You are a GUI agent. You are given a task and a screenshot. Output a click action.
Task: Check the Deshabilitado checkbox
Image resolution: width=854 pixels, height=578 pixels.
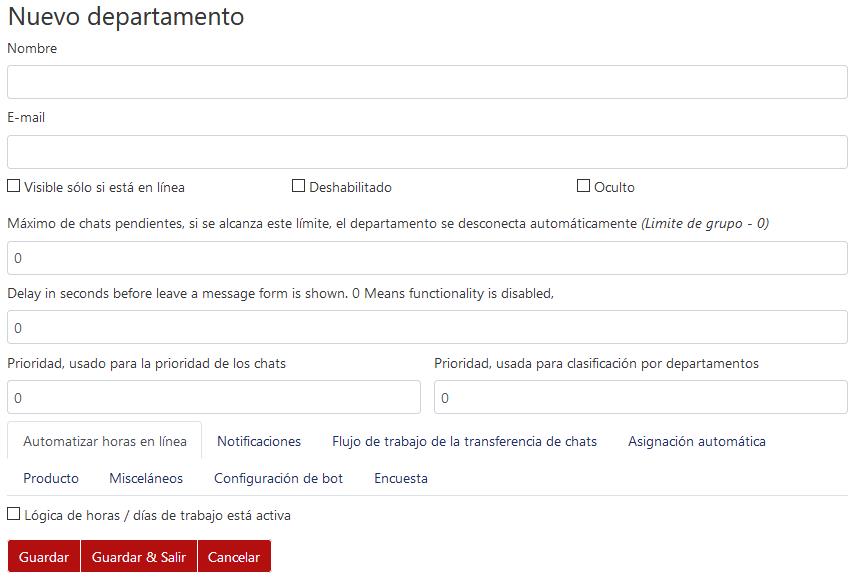coord(298,186)
